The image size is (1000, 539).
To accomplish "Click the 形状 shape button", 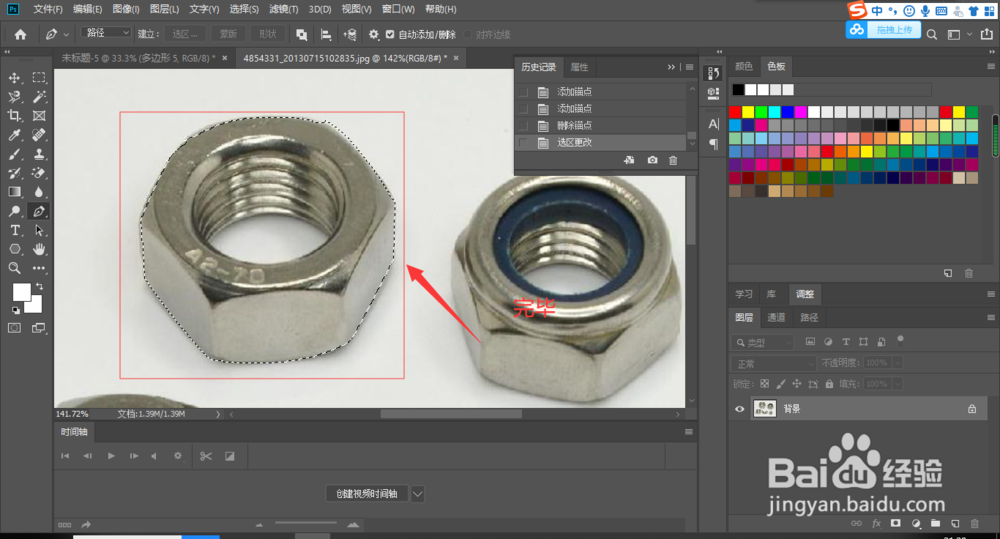I will (x=267, y=34).
